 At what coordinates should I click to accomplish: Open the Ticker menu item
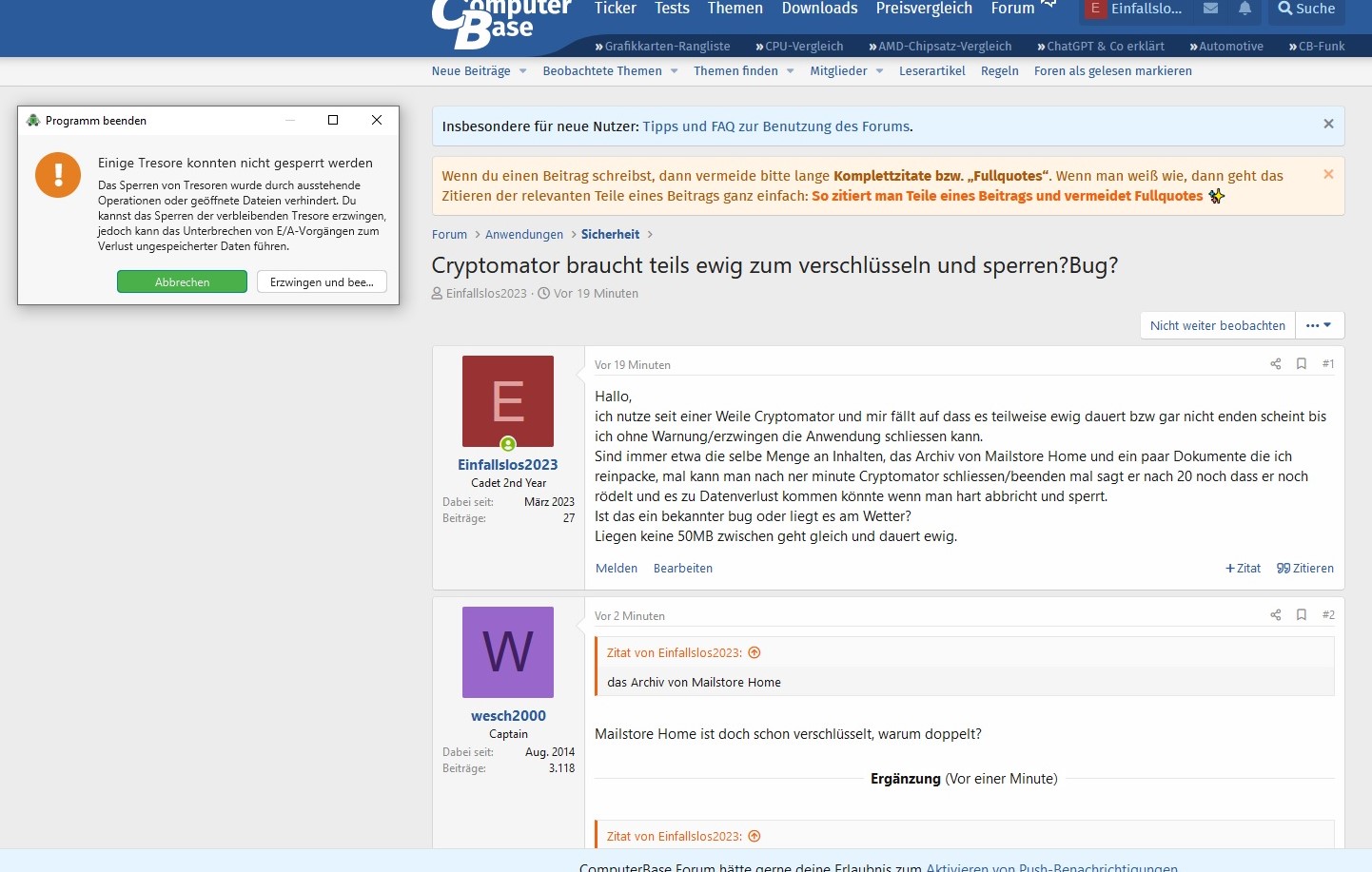pyautogui.click(x=615, y=9)
